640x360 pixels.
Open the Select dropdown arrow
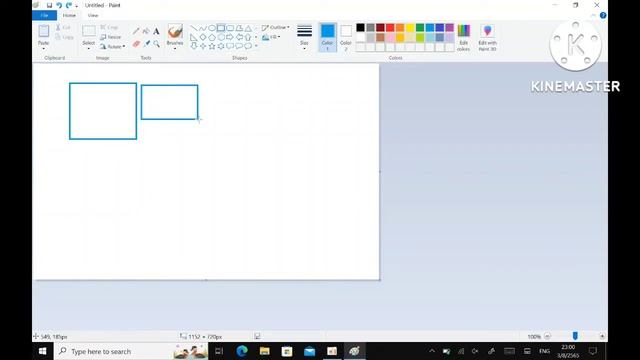point(89,49)
